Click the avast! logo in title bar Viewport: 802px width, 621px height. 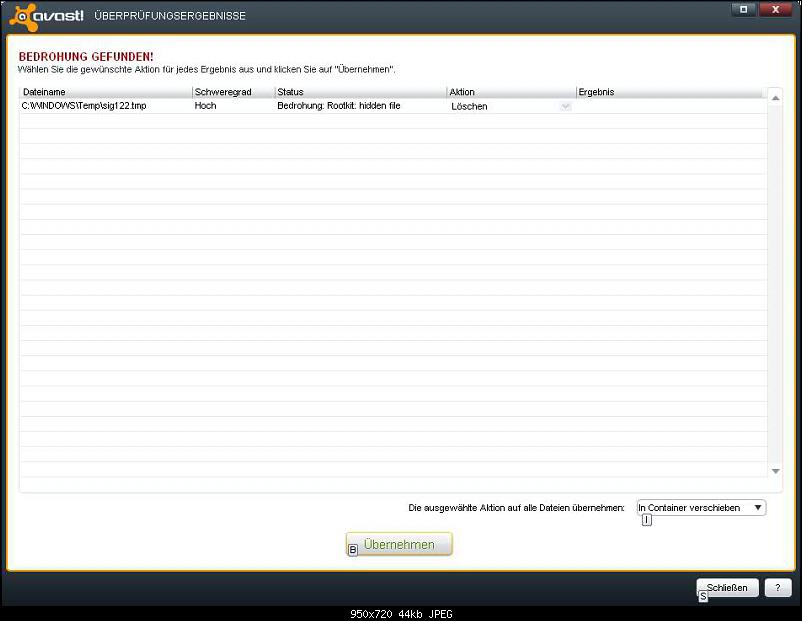pos(47,15)
